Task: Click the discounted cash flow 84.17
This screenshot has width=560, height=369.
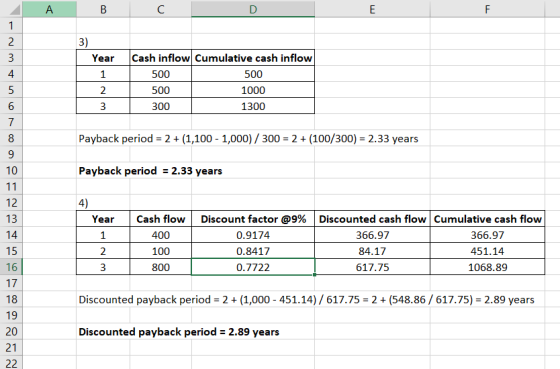Action: 372,251
